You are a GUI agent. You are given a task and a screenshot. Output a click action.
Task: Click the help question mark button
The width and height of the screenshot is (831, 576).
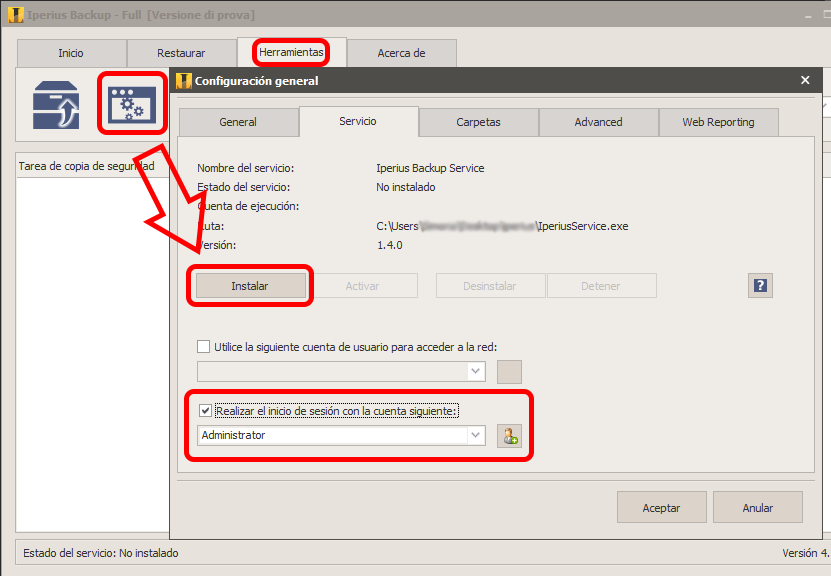coord(760,286)
